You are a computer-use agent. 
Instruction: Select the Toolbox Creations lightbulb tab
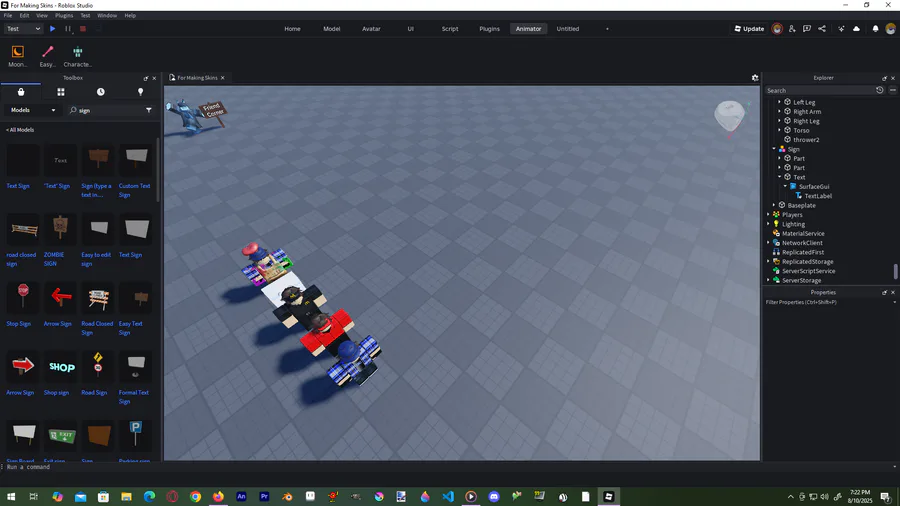141,92
